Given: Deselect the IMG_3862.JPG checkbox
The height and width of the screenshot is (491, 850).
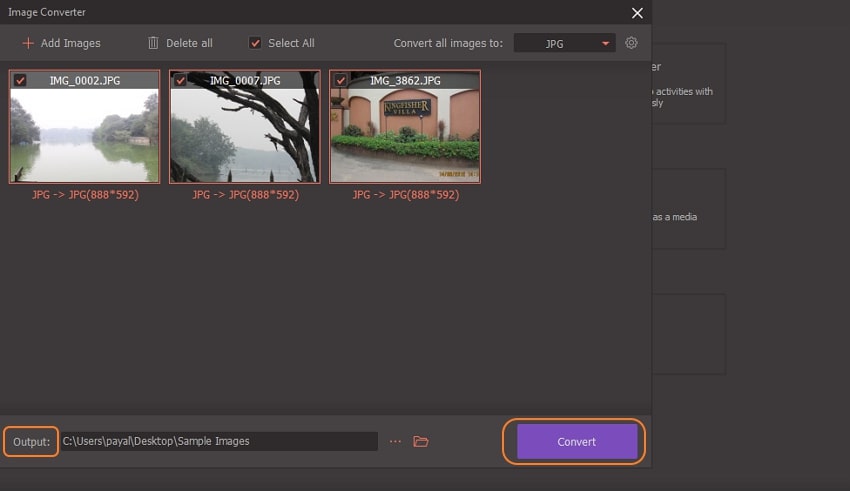Looking at the screenshot, I should click(341, 80).
